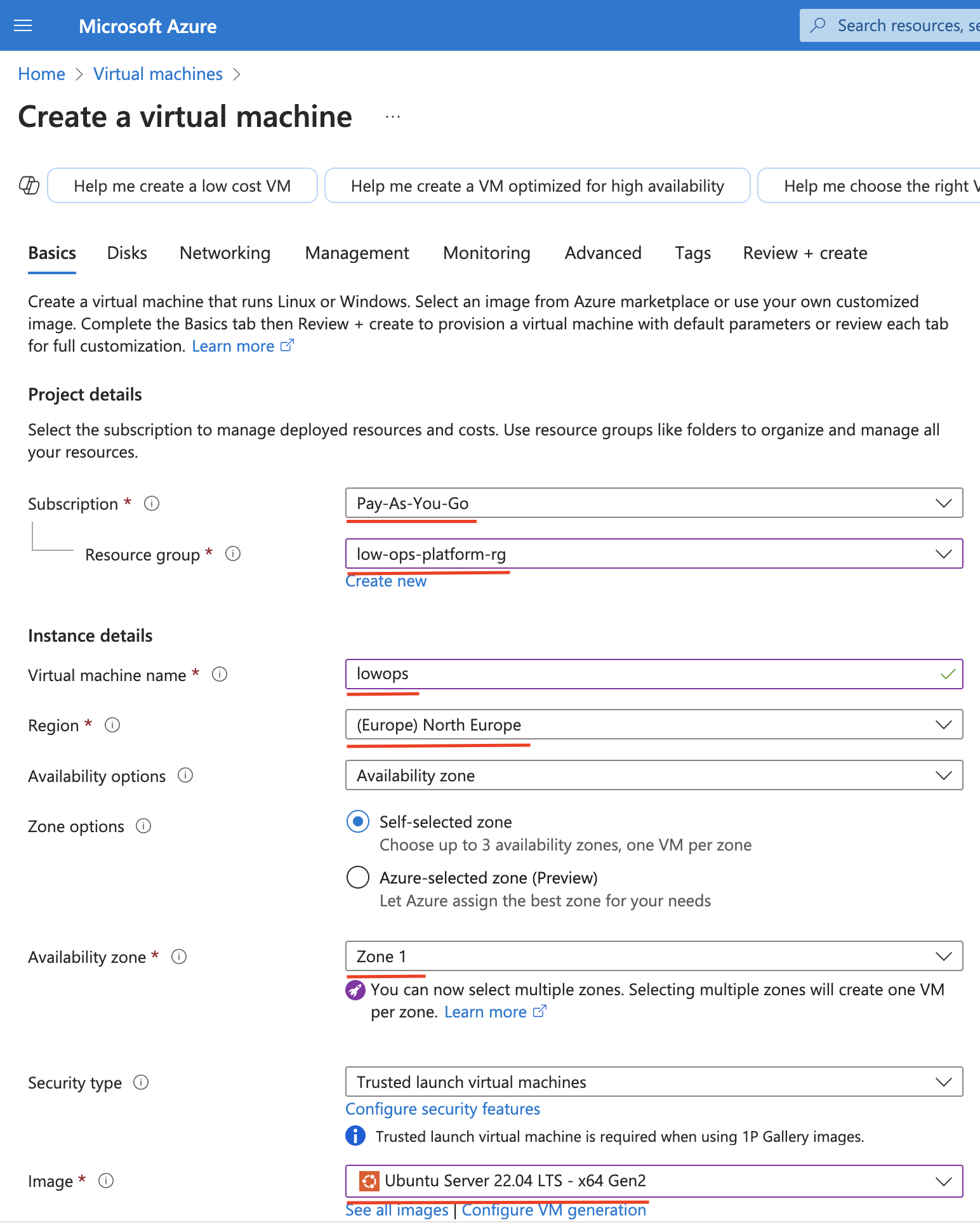Select the Self-selected zone radio button
Viewport: 980px width, 1225px height.
point(358,821)
